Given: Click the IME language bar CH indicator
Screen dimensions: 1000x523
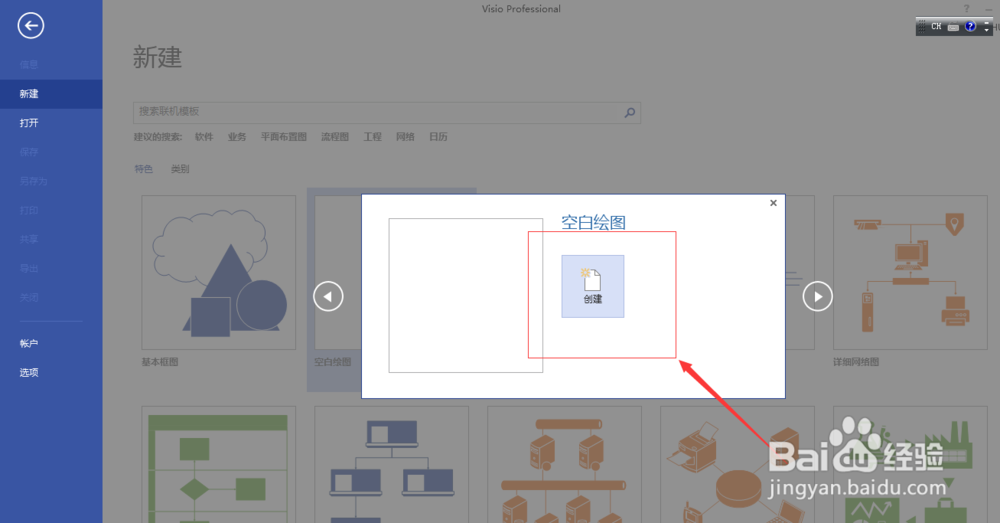Looking at the screenshot, I should [x=936, y=27].
